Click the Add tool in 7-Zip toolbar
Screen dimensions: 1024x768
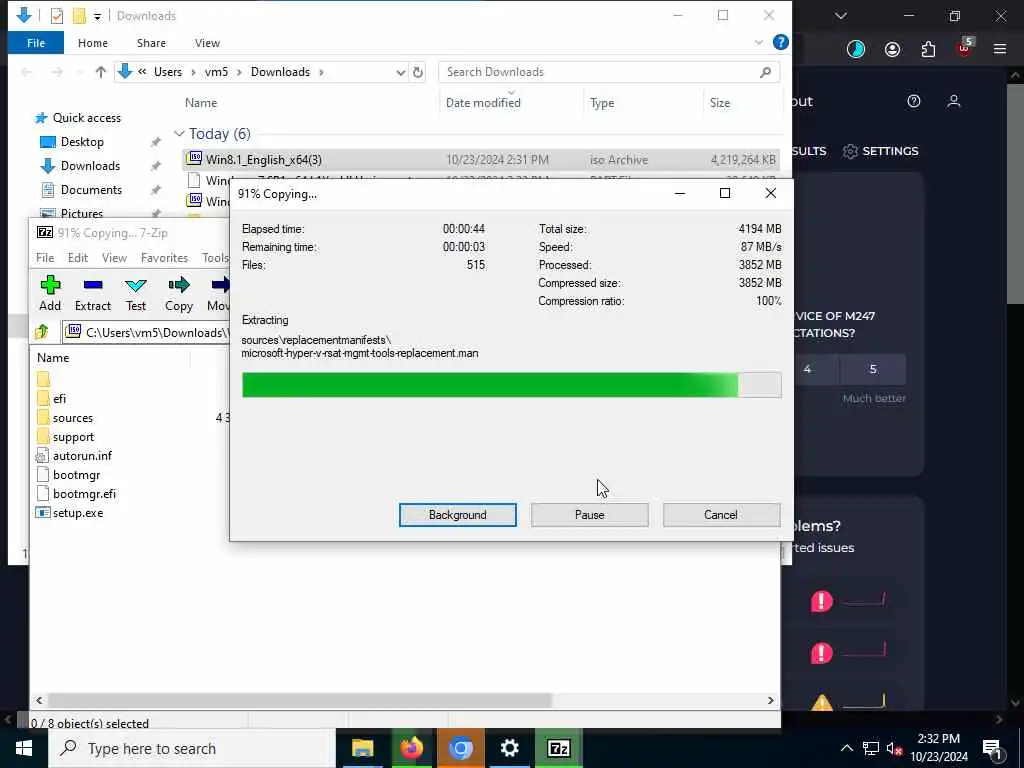(x=50, y=293)
